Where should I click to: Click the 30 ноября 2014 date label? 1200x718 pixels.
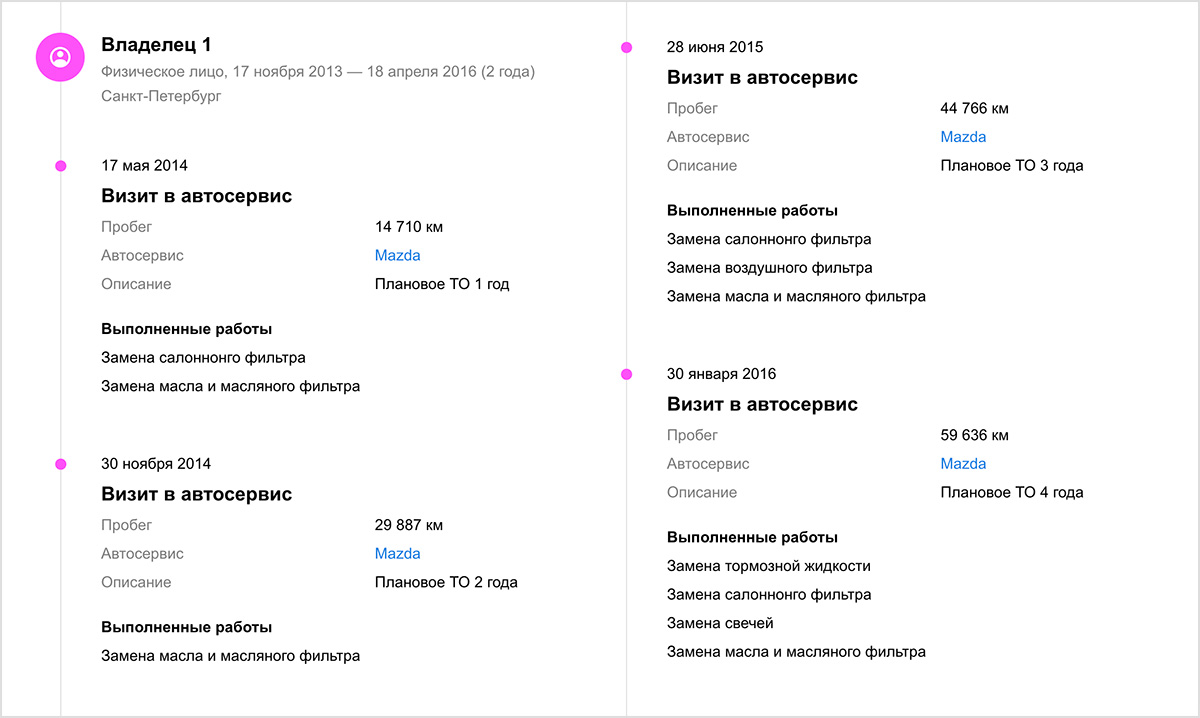click(x=156, y=464)
